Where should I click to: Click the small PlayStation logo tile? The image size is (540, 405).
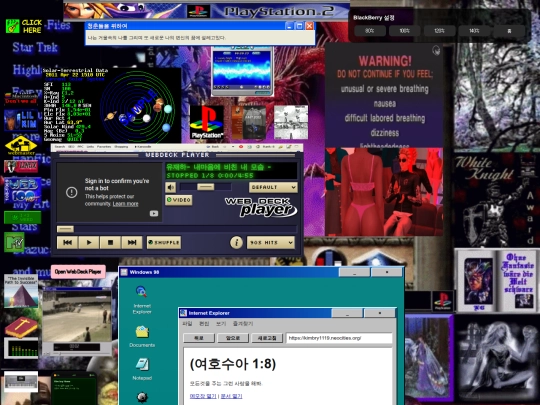[x=443, y=300]
